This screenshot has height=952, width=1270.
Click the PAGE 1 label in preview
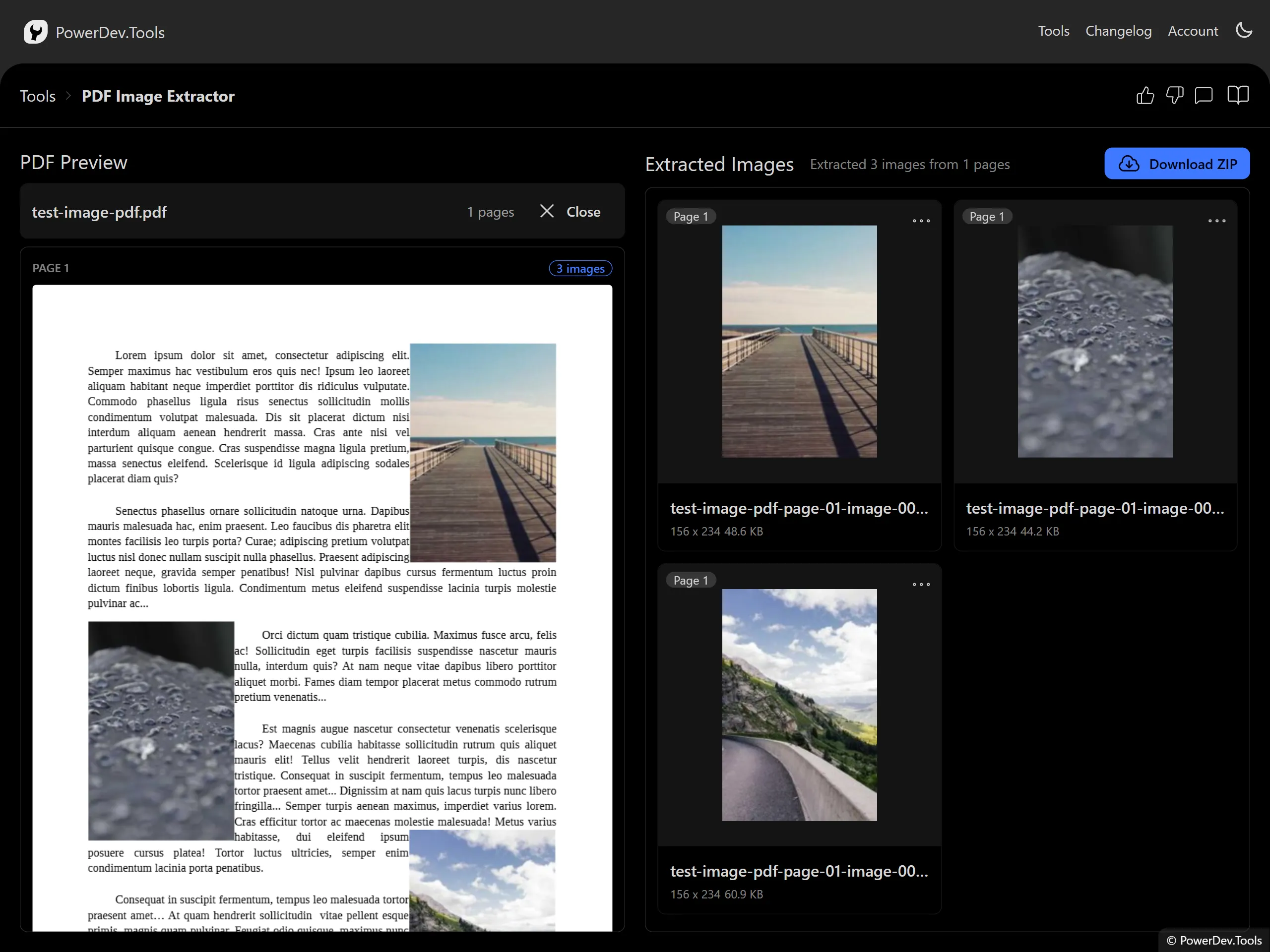tap(51, 268)
